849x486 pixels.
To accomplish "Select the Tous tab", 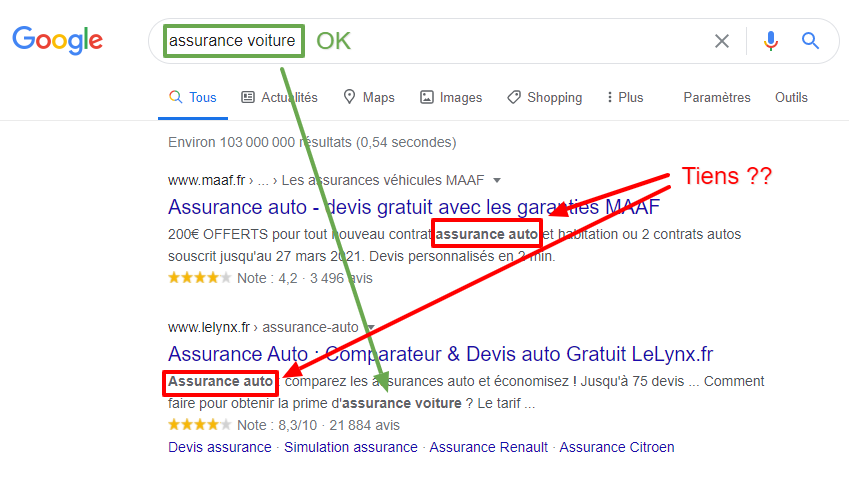I will pos(193,97).
